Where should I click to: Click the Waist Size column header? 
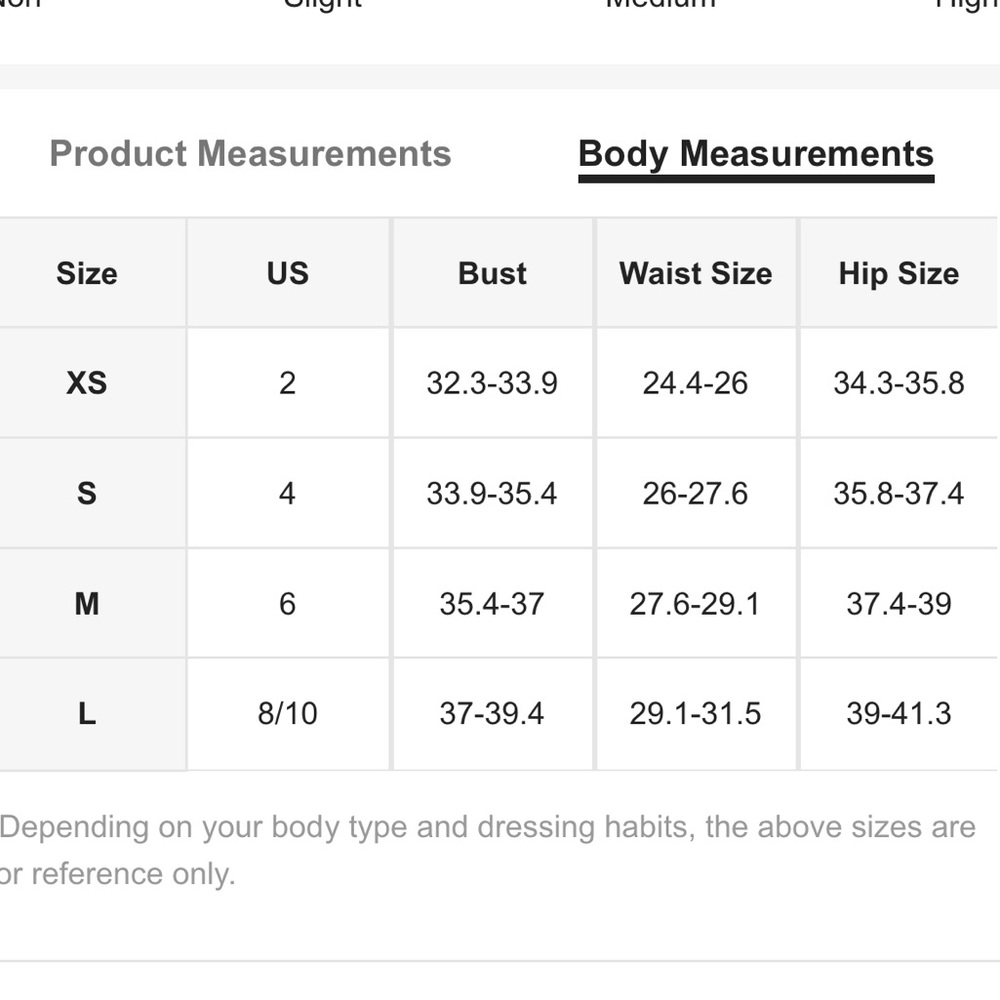click(696, 273)
